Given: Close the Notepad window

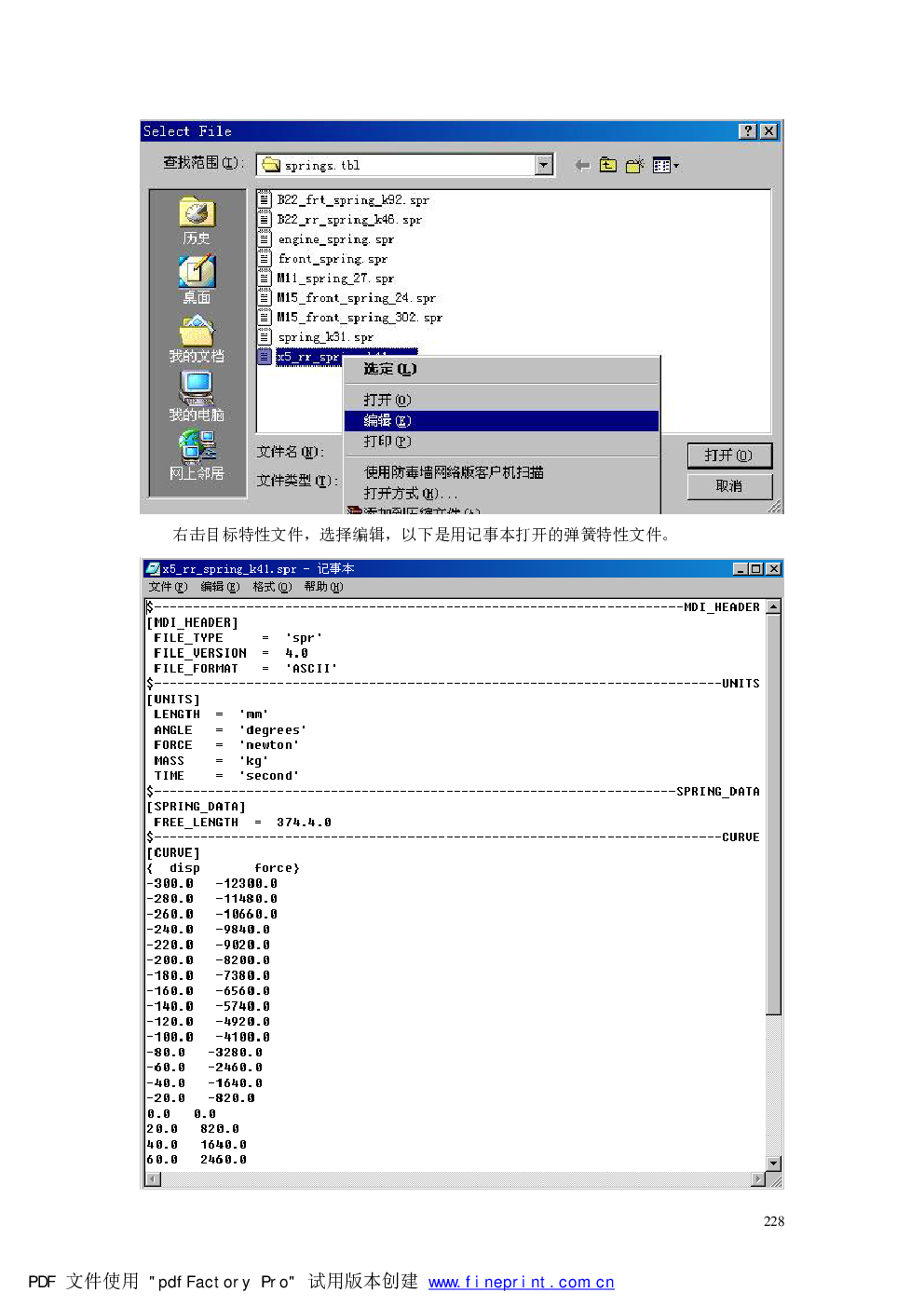Looking at the screenshot, I should click(x=773, y=568).
